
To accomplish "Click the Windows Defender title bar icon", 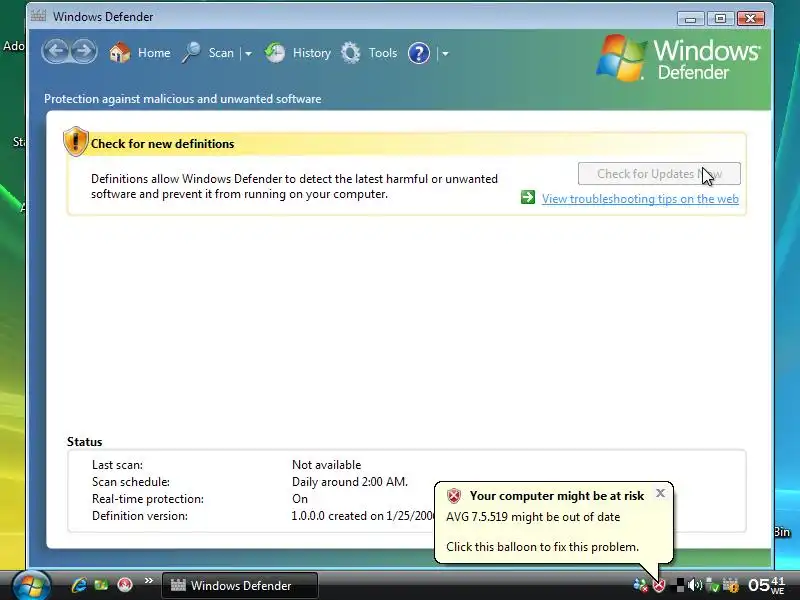I will tap(38, 16).
